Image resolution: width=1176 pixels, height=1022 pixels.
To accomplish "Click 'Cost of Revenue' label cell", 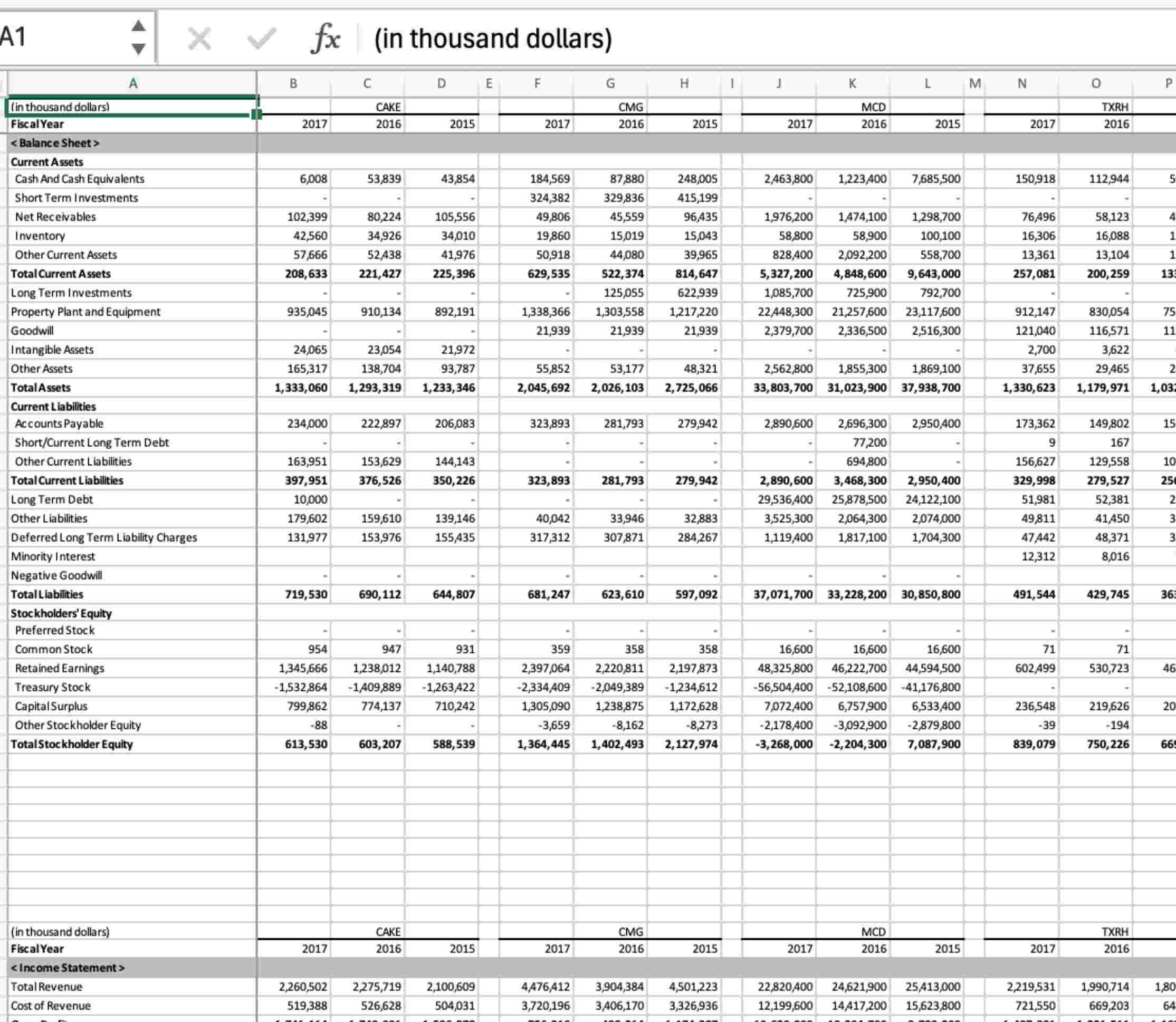I will click(132, 1006).
